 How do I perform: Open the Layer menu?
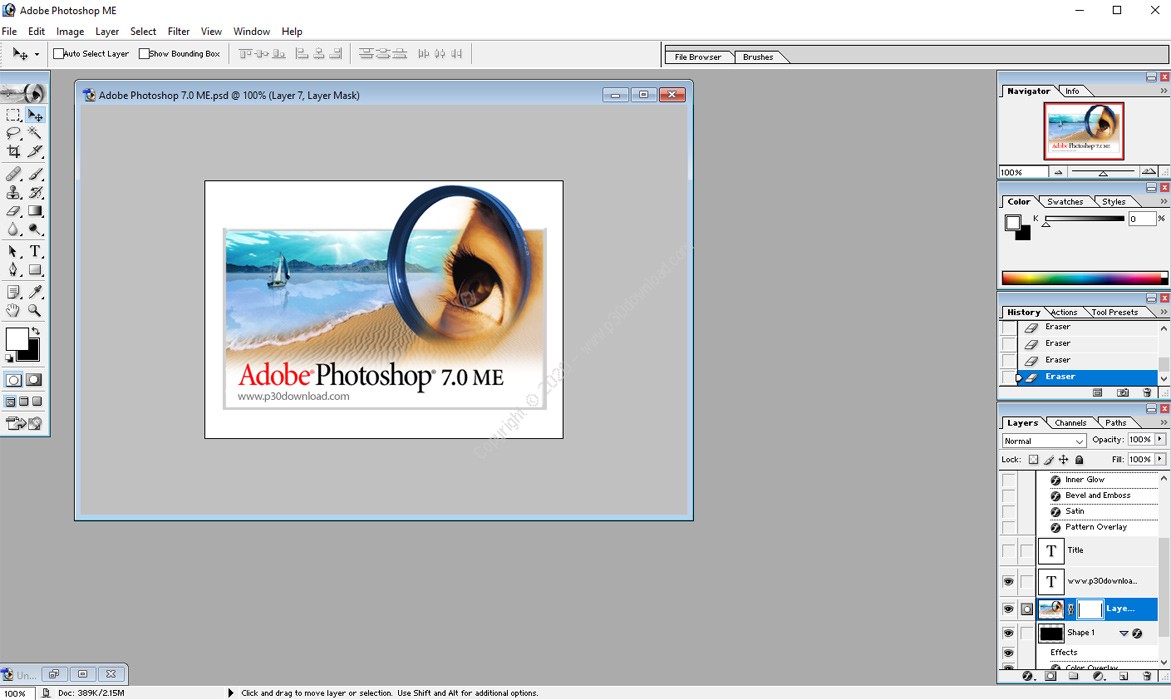[107, 31]
